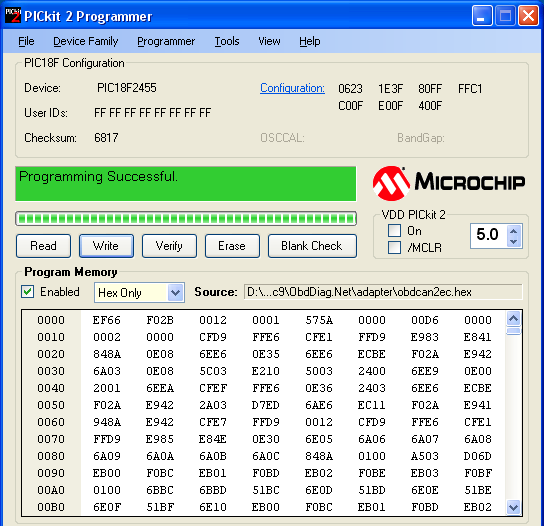Select the program memory scrollbar thumb

coord(513,331)
